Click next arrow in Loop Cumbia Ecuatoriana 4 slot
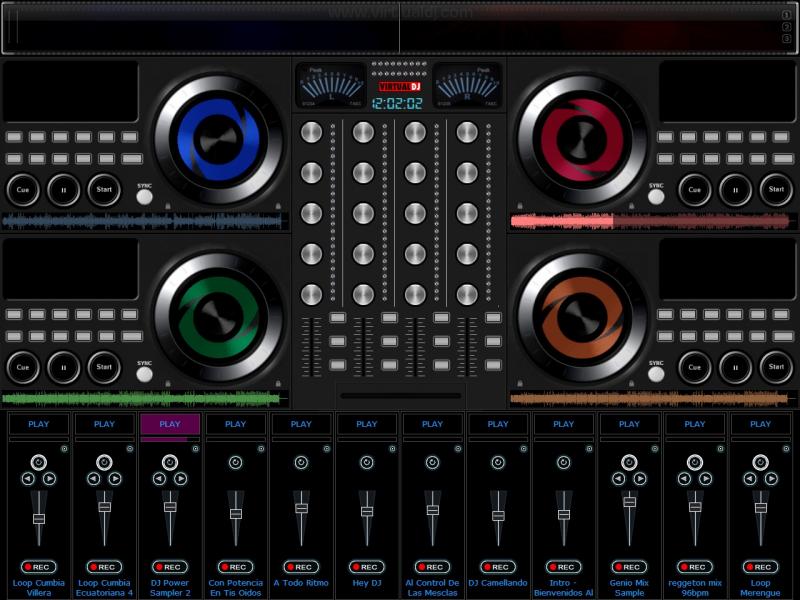Image resolution: width=800 pixels, height=600 pixels. click(x=115, y=479)
